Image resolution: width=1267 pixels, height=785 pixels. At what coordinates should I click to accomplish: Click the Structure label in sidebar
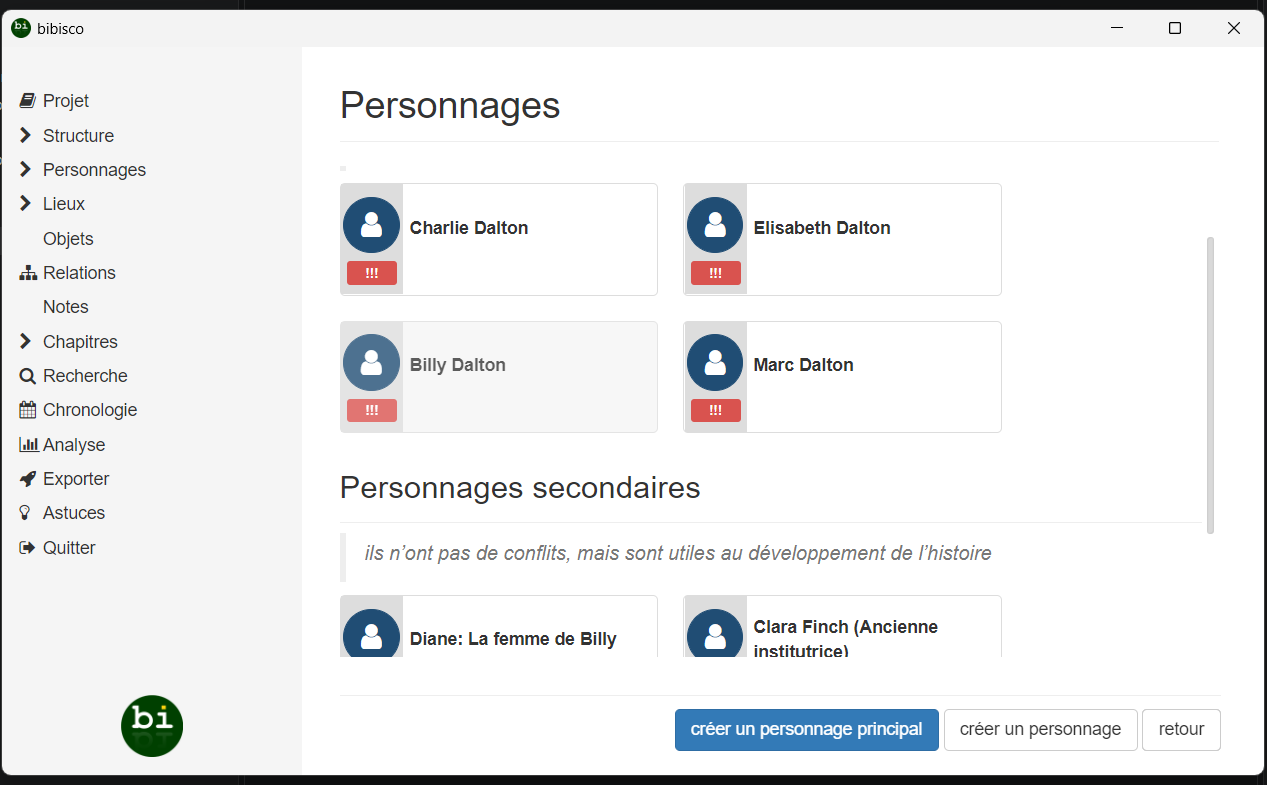click(x=78, y=136)
